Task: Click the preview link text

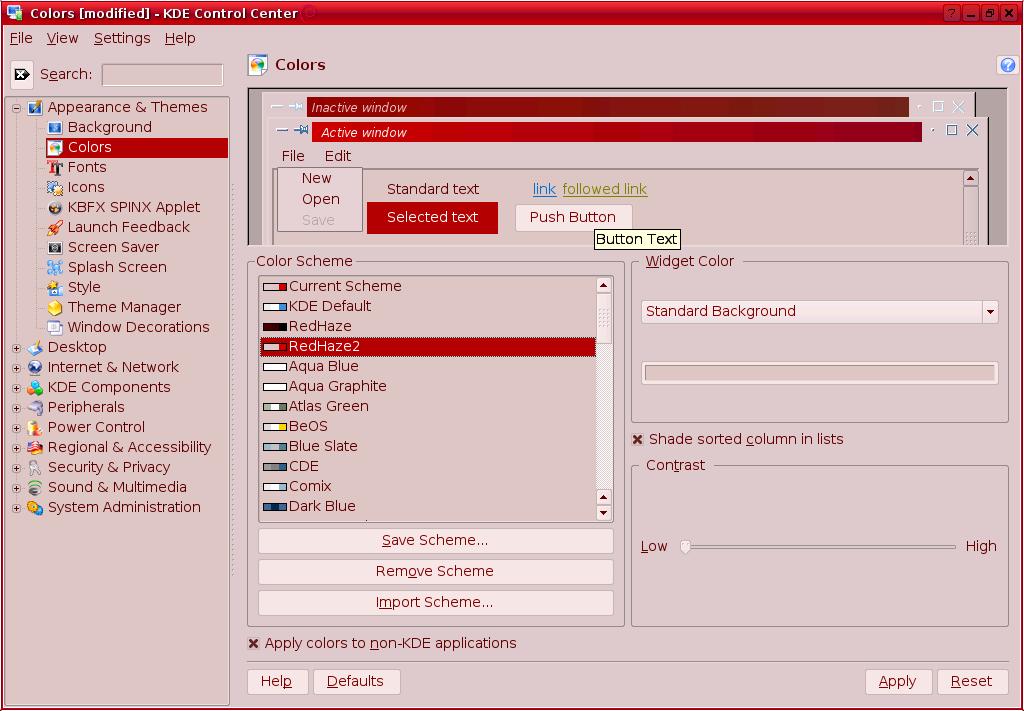Action: tap(544, 189)
